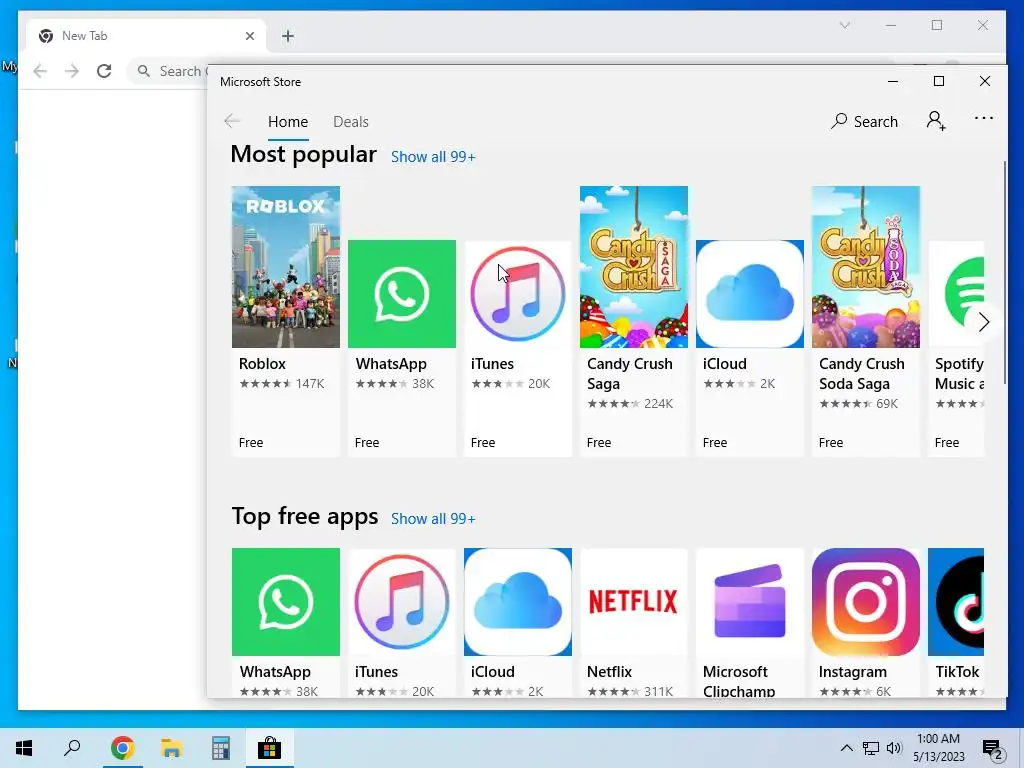Viewport: 1024px width, 768px height.
Task: Open the WhatsApp icon in Most popular
Action: 402,294
